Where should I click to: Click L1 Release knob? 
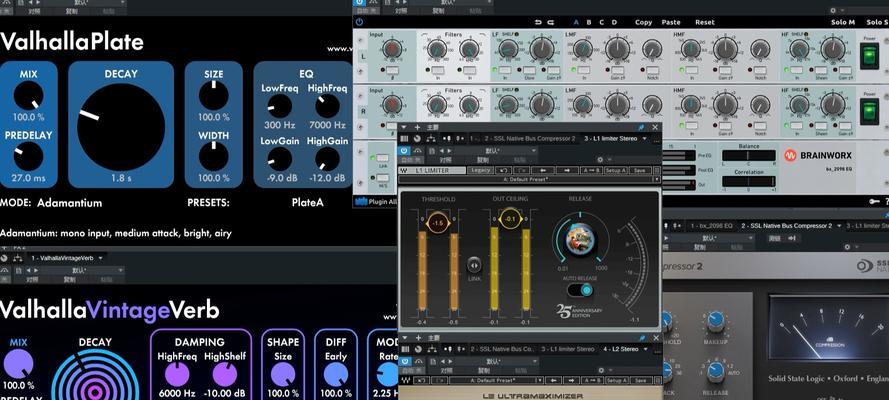[581, 239]
